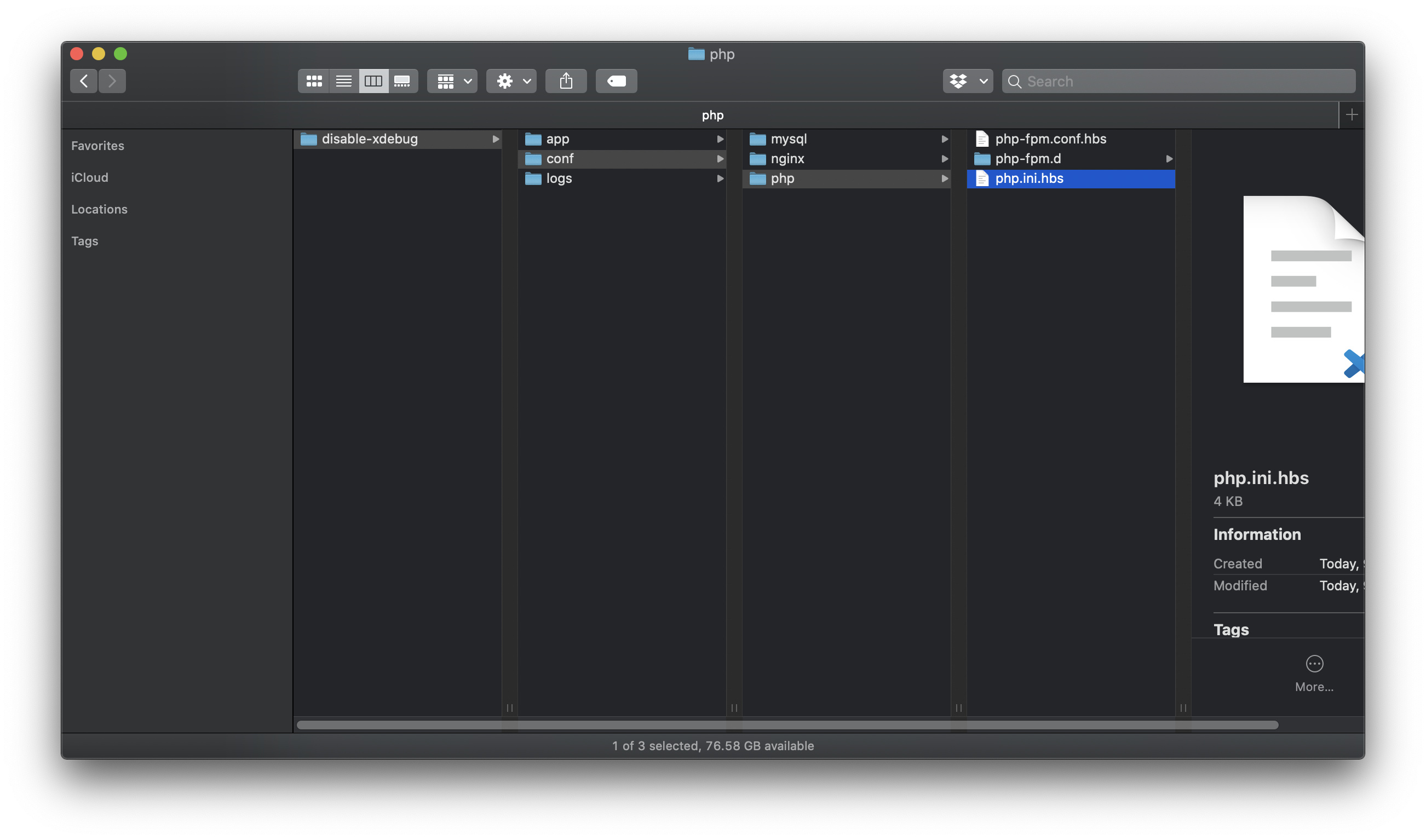
Task: Click the Search field
Action: click(x=1178, y=81)
